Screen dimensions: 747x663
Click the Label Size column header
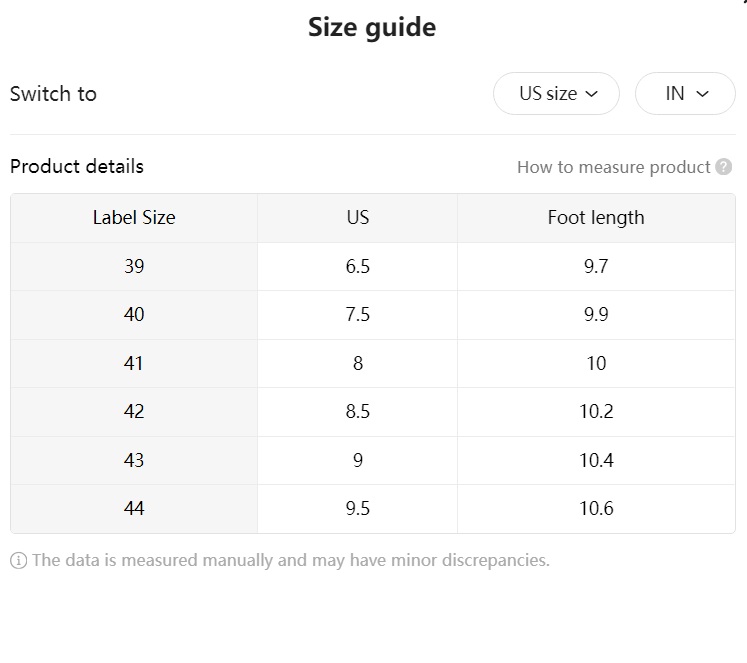click(x=134, y=218)
